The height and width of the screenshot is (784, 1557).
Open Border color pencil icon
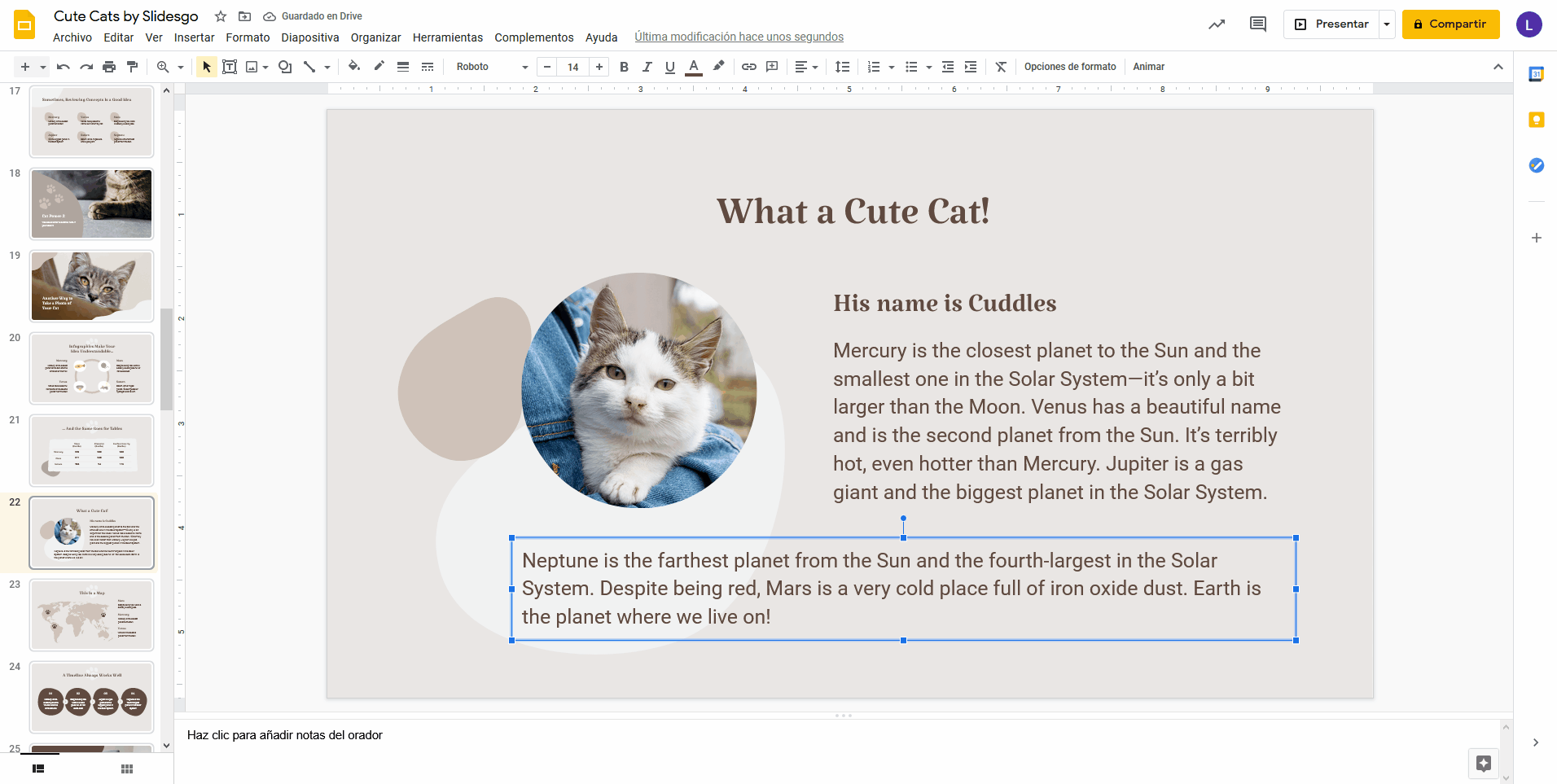[379, 67]
